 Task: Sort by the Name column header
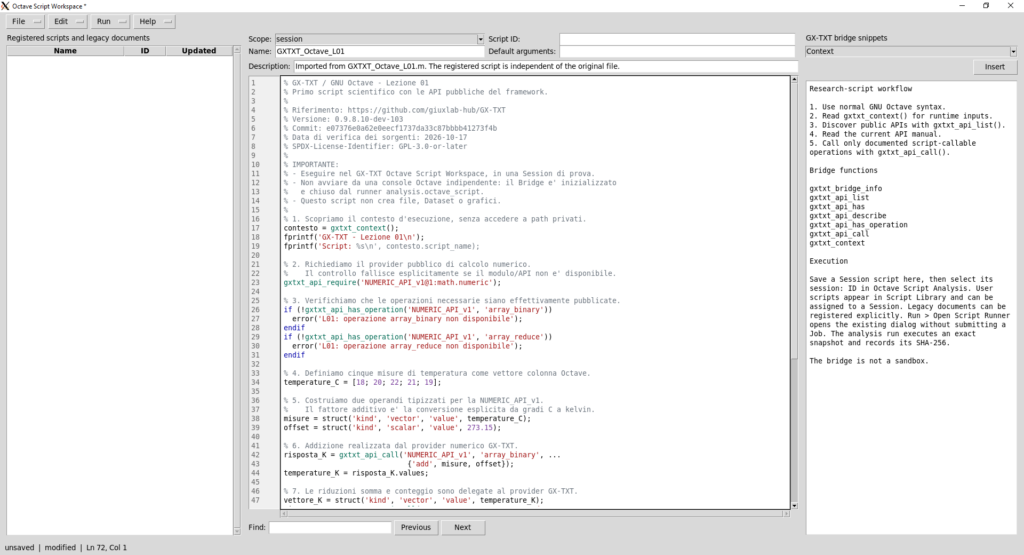(65, 51)
